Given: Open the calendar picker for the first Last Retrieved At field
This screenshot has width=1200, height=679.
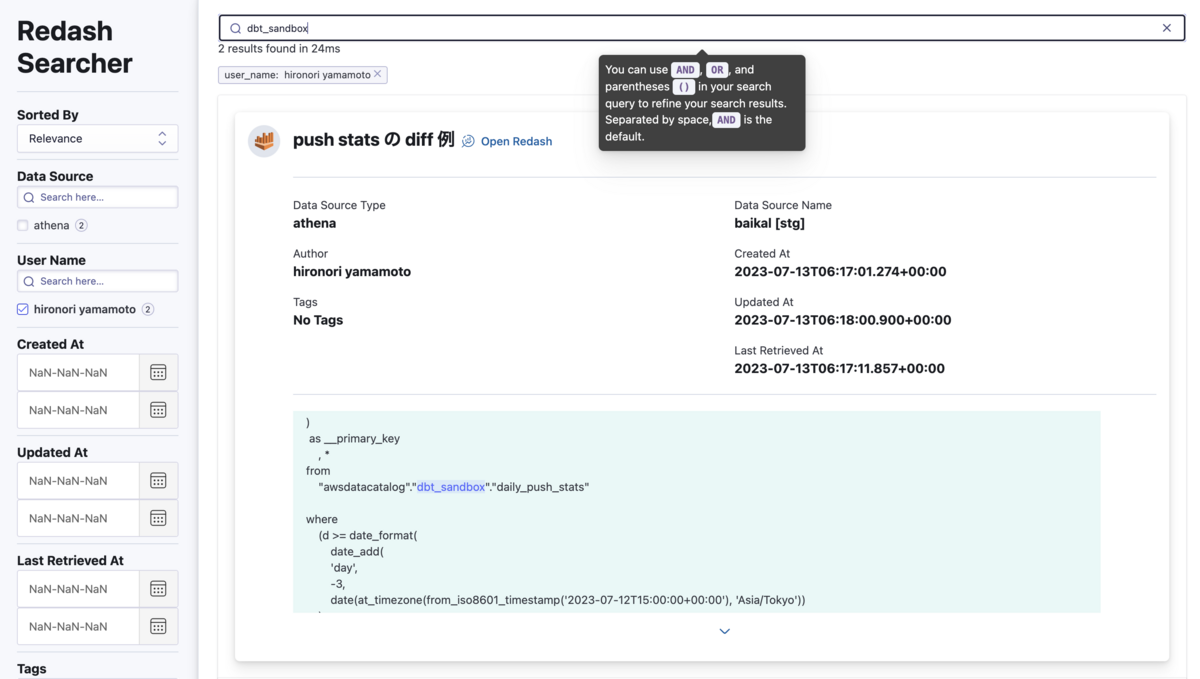Looking at the screenshot, I should pyautogui.click(x=158, y=588).
